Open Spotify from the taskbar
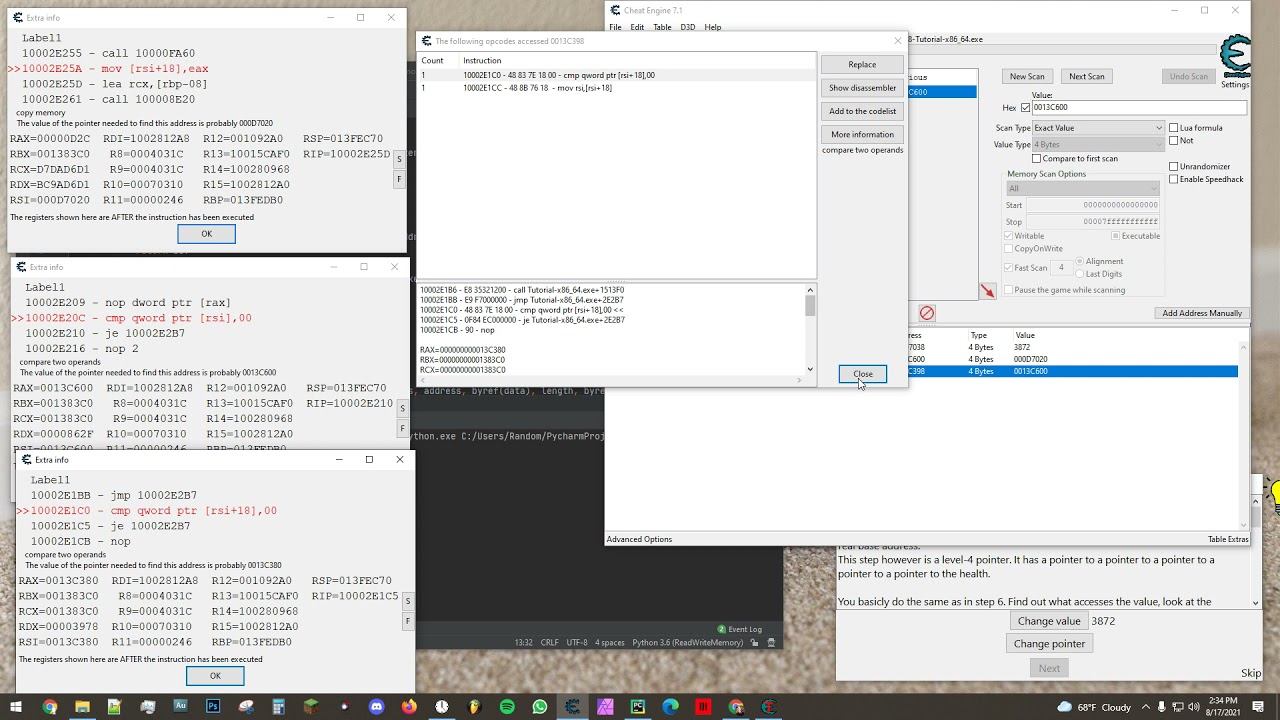 507,707
